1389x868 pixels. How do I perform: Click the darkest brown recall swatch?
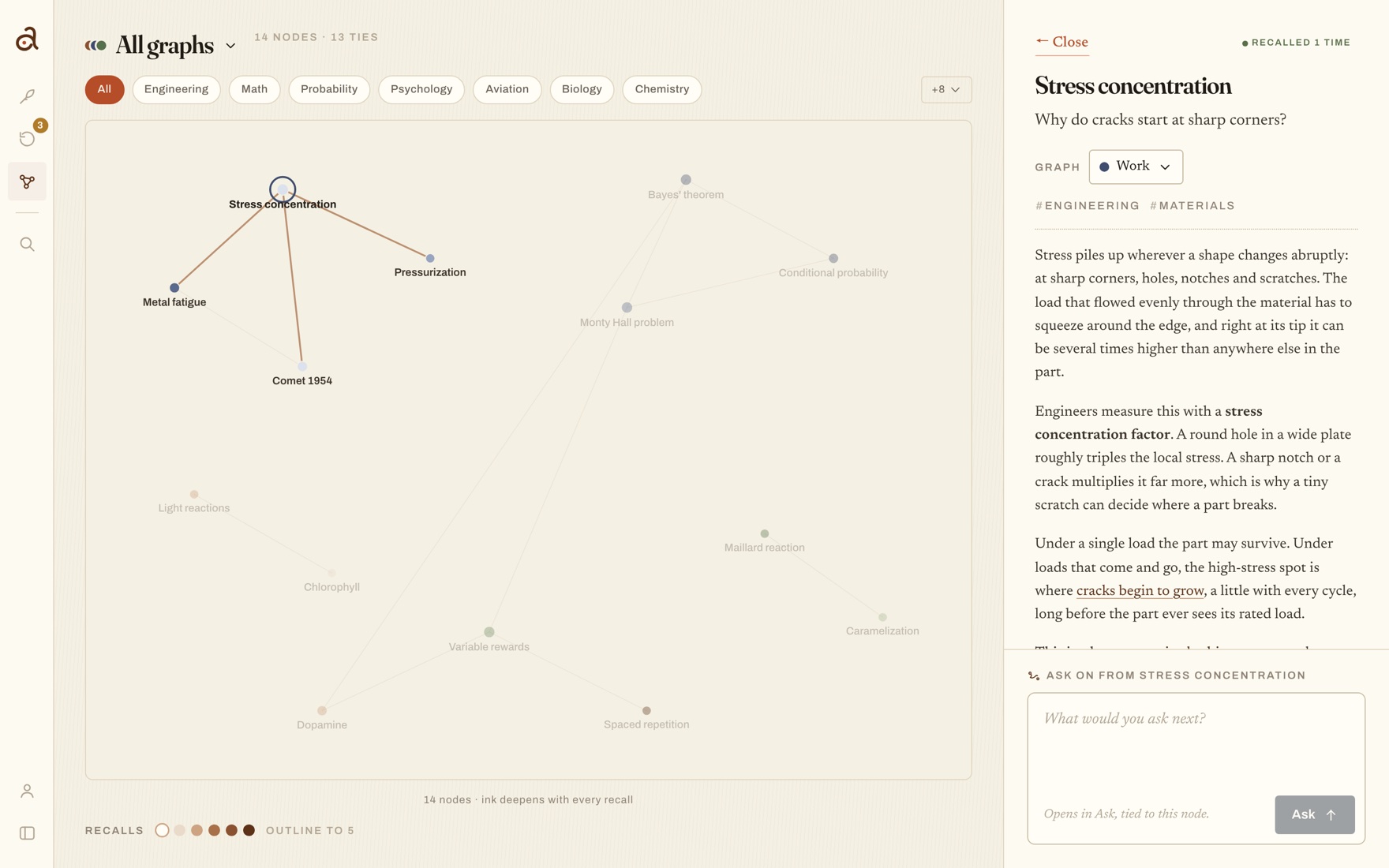[x=249, y=830]
